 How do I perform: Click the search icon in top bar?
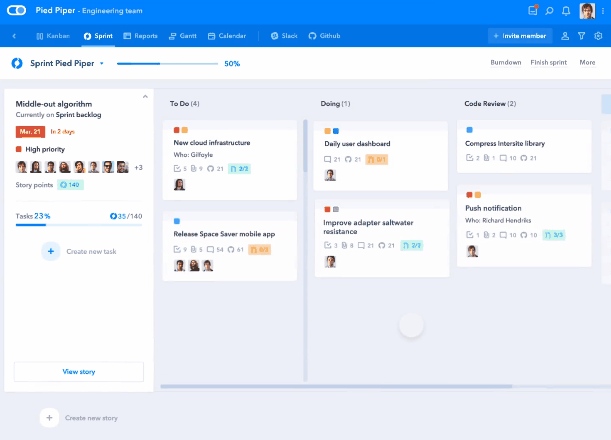[x=549, y=11]
